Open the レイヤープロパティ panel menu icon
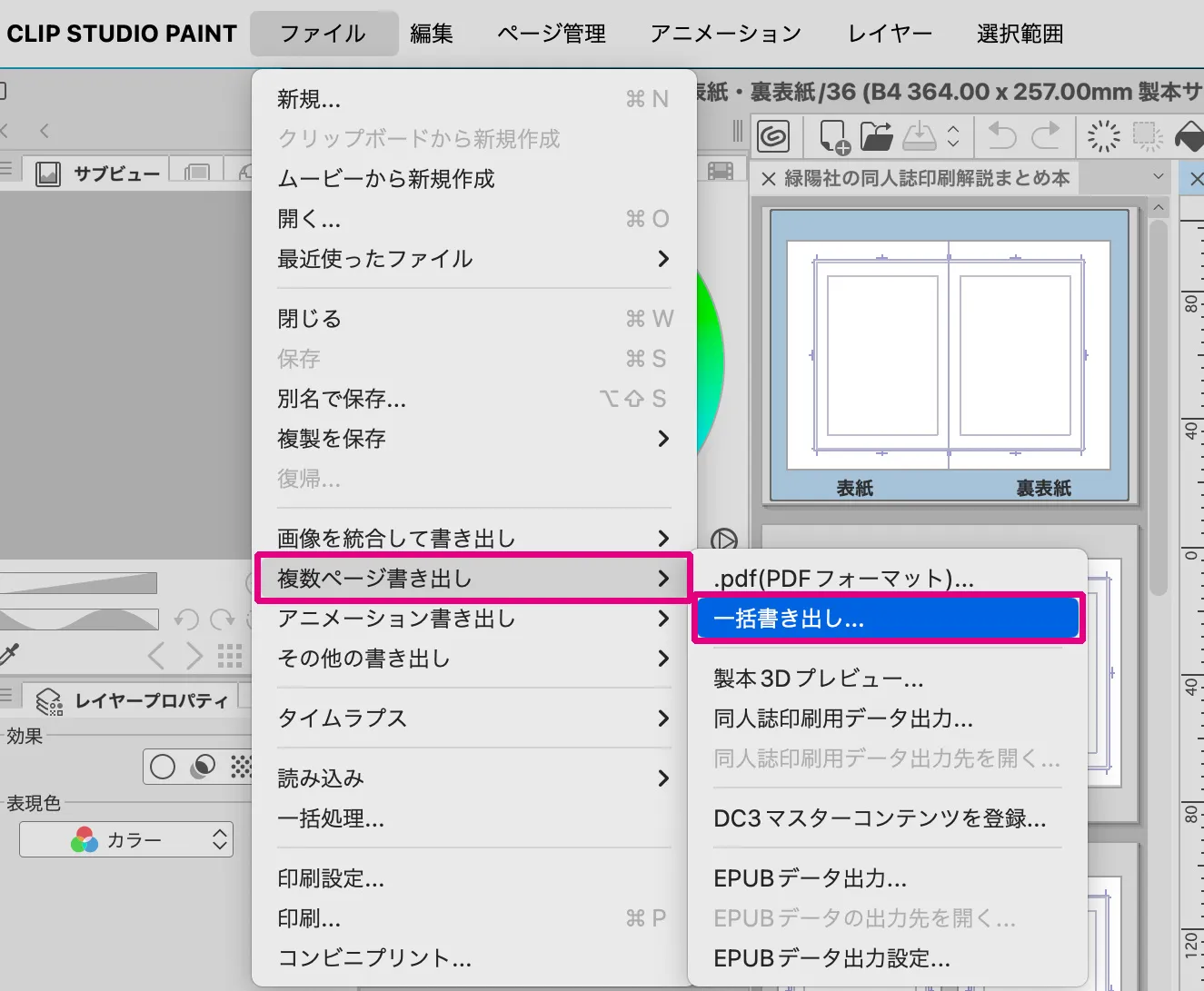The image size is (1204, 991). click(x=6, y=695)
